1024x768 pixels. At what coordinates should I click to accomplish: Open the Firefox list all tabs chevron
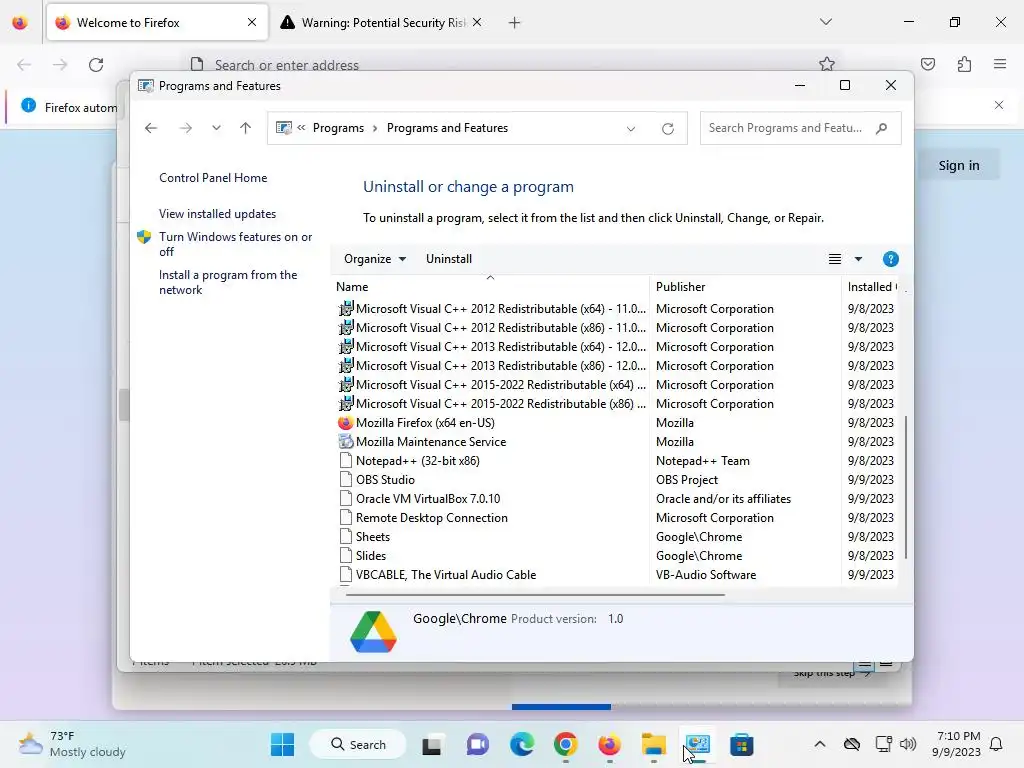[x=825, y=22]
